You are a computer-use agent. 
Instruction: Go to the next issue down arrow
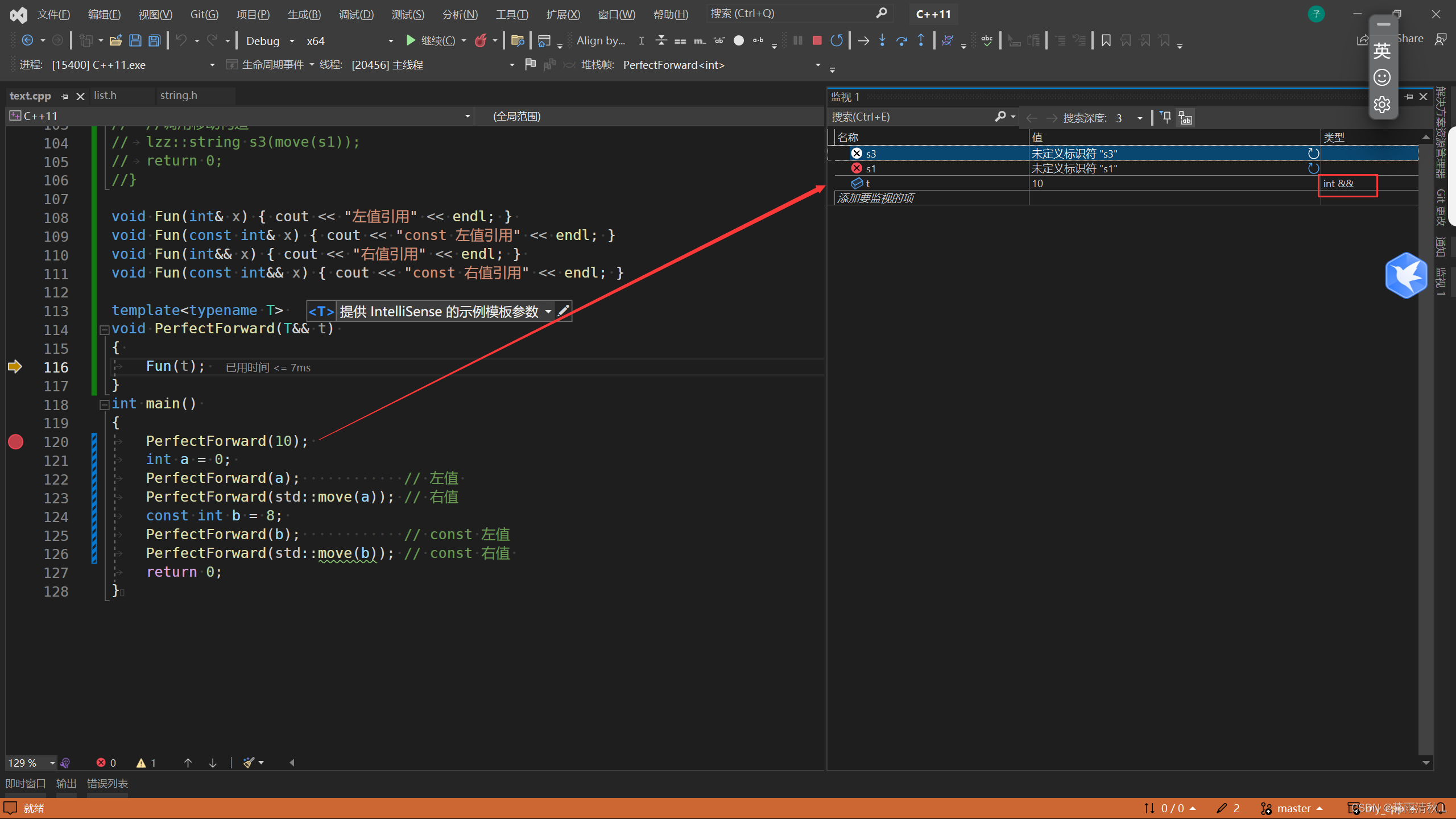[213, 763]
